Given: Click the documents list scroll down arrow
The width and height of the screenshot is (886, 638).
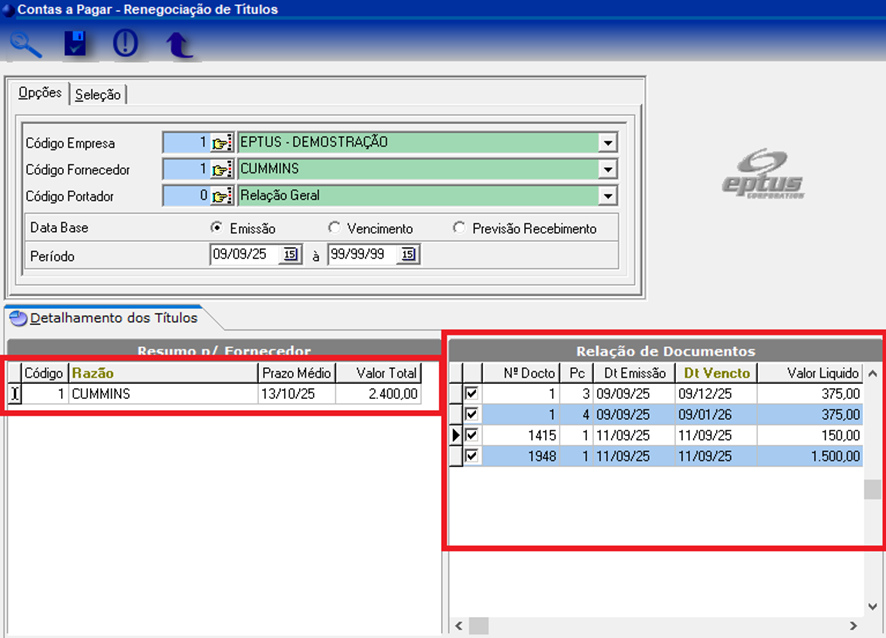Looking at the screenshot, I should pos(873,606).
